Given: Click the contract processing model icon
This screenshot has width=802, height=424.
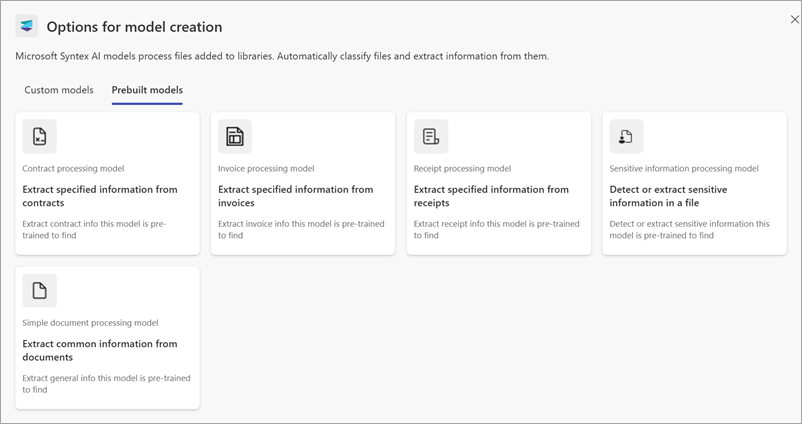Looking at the screenshot, I should pyautogui.click(x=40, y=136).
